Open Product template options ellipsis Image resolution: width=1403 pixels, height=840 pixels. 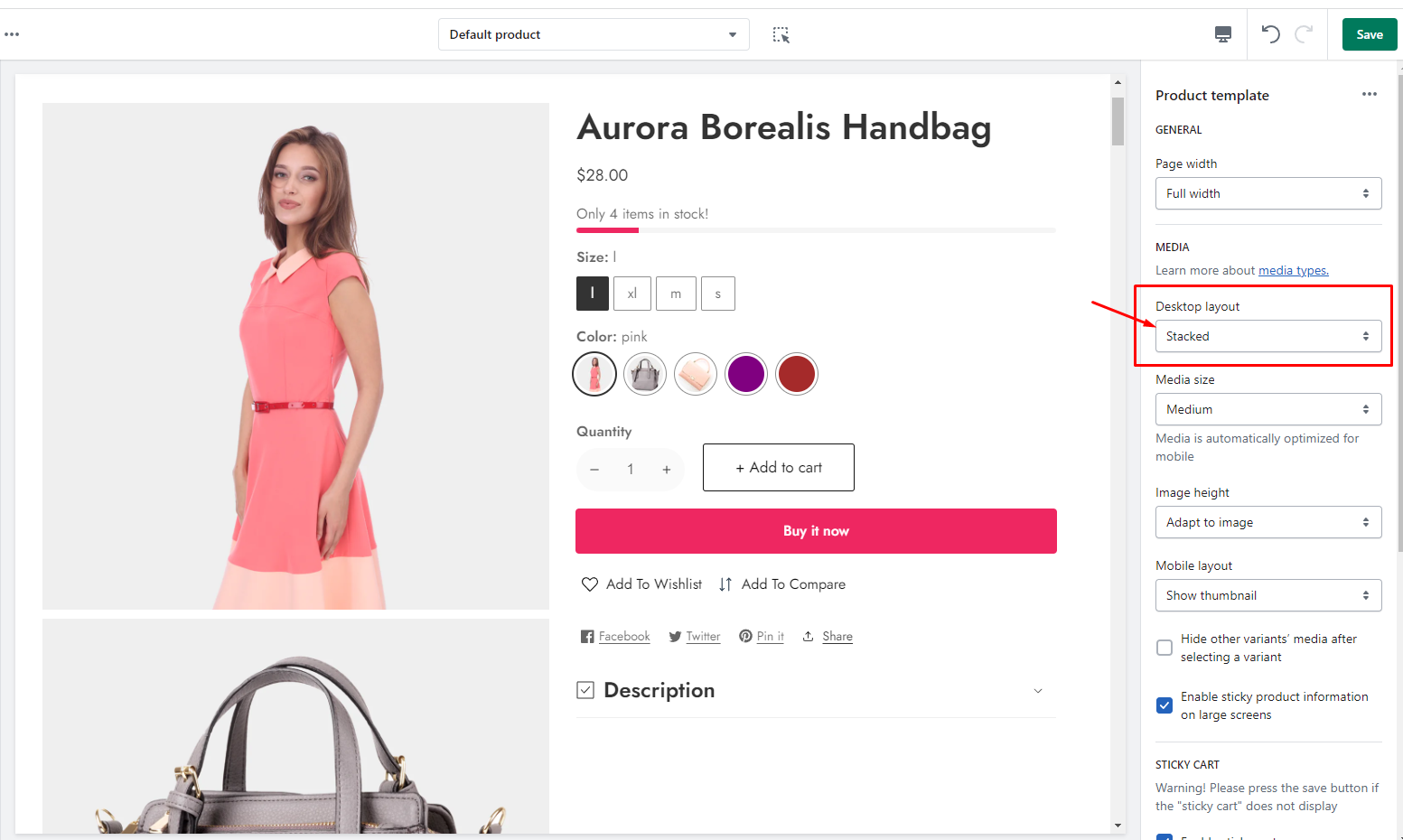pyautogui.click(x=1370, y=95)
